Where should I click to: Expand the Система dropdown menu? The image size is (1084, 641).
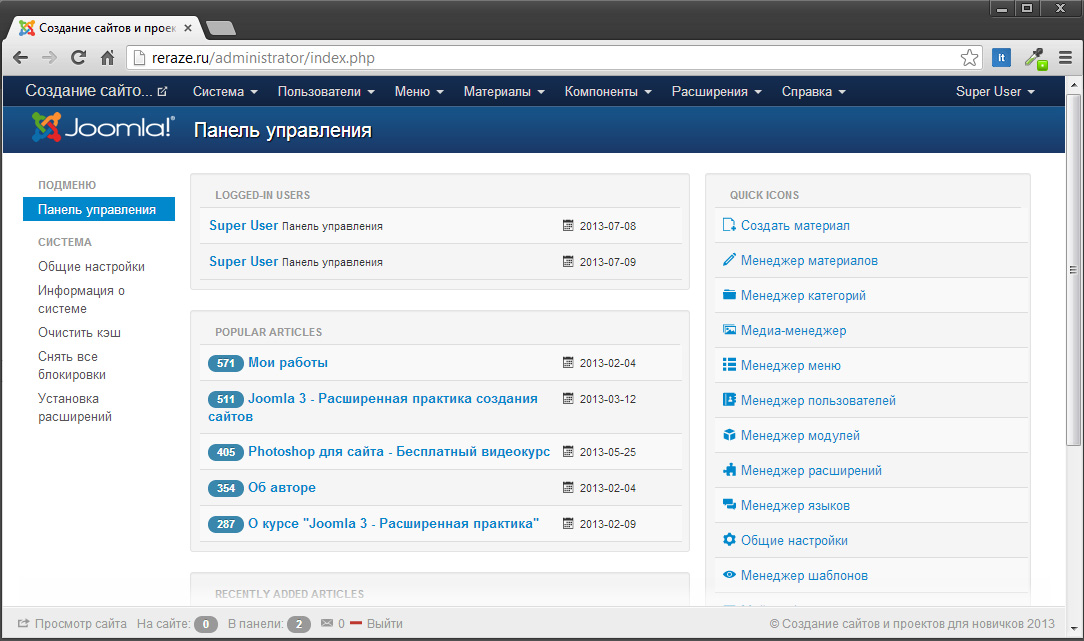[225, 92]
